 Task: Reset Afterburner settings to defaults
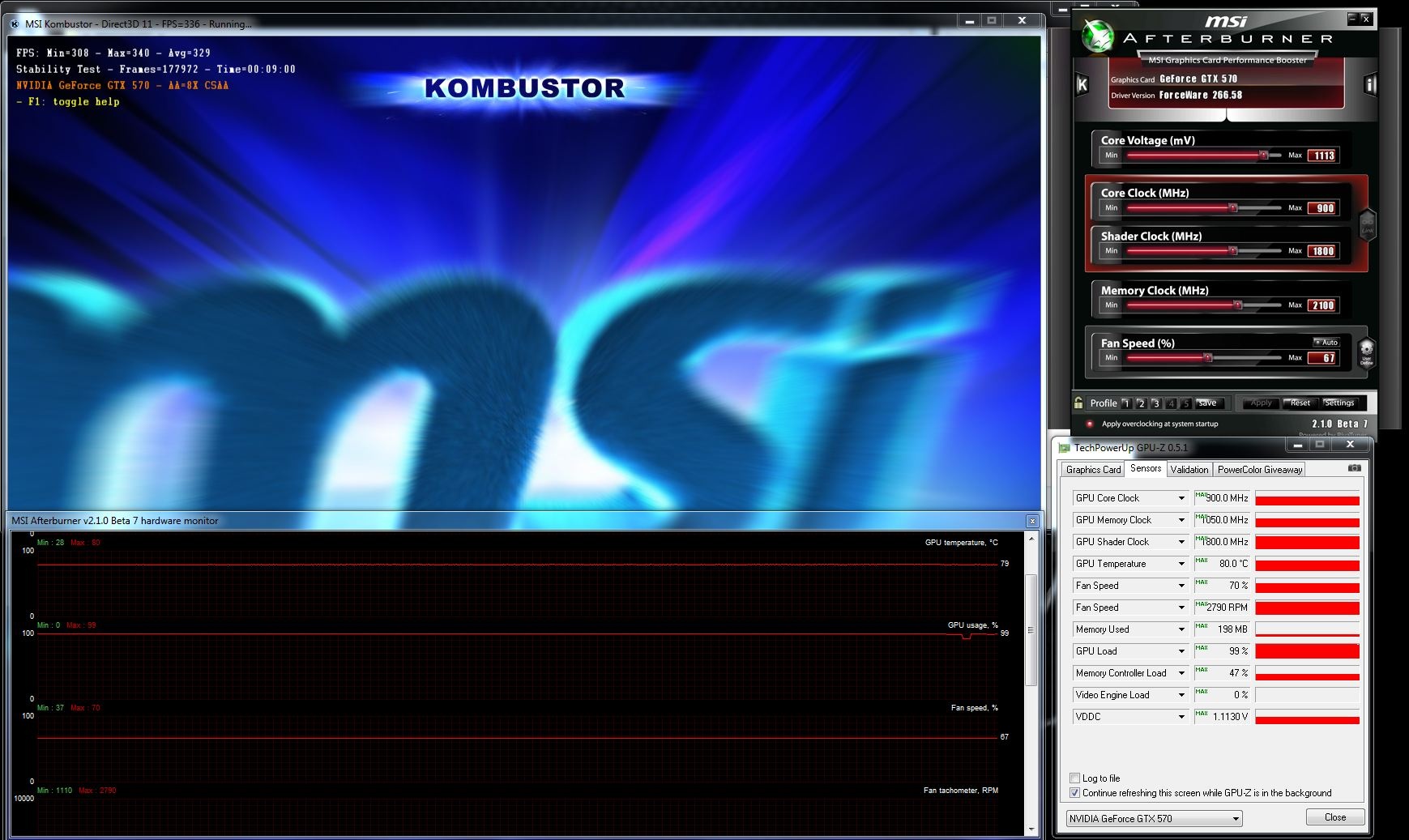coord(1300,403)
